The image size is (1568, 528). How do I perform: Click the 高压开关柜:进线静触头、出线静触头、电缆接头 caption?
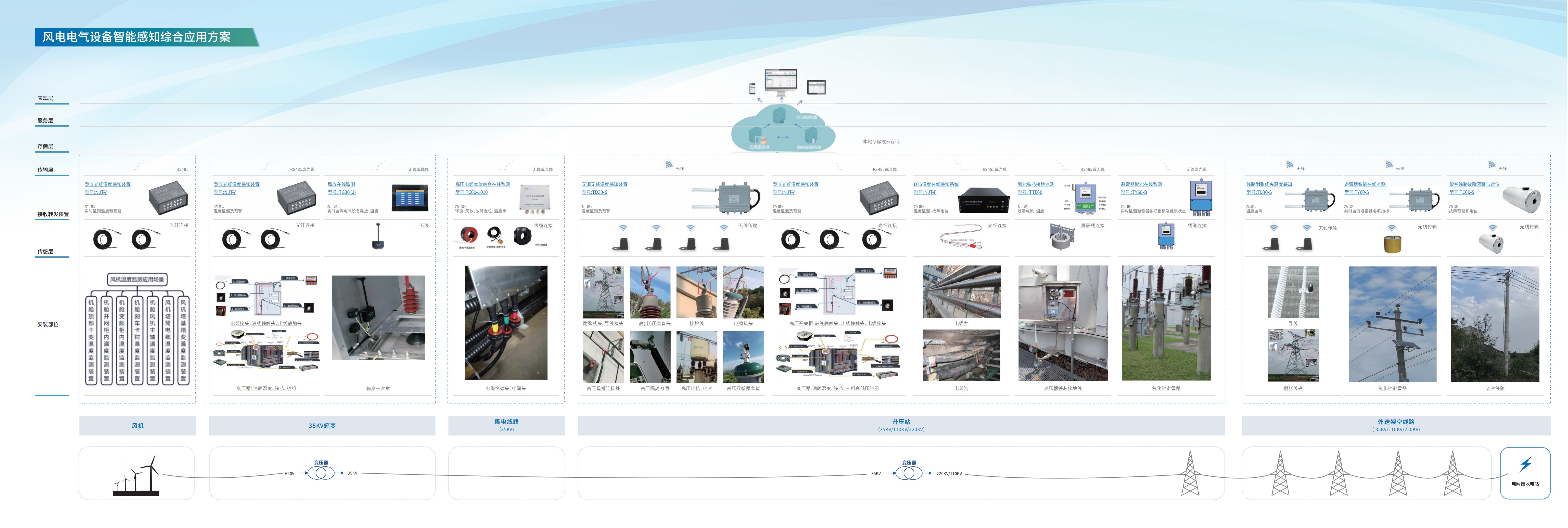(838, 324)
